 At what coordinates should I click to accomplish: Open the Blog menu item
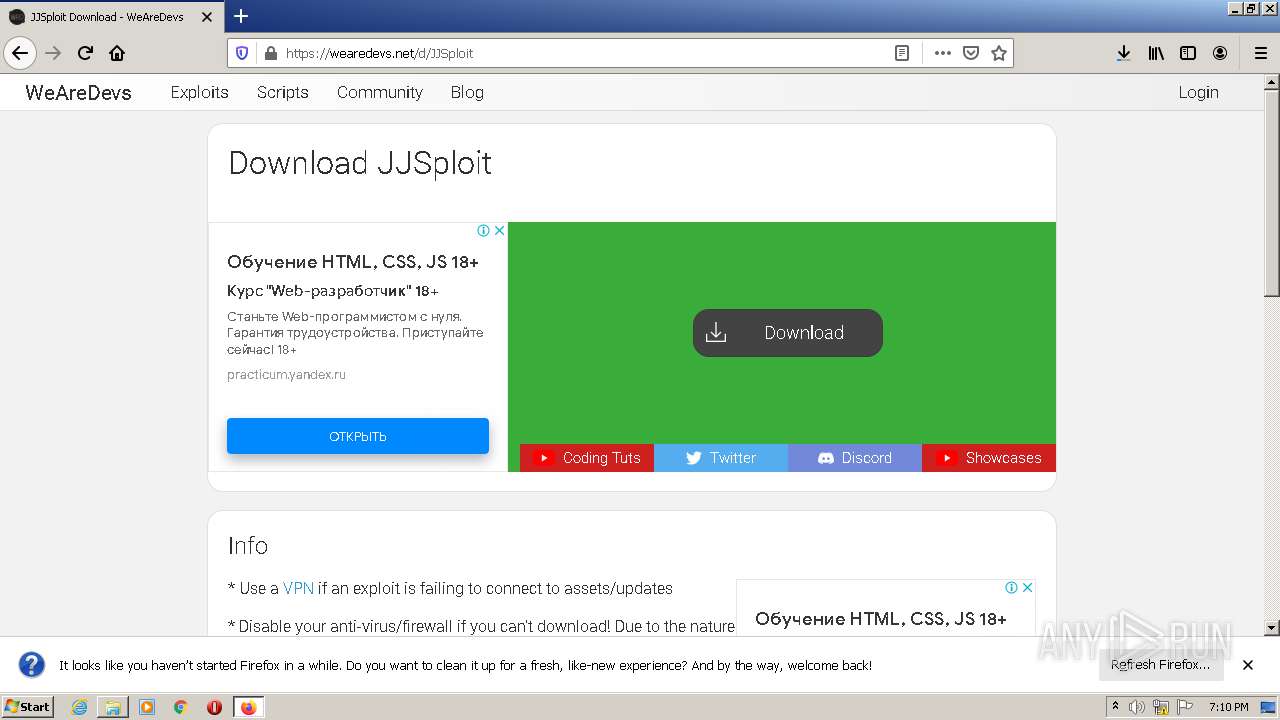click(467, 92)
